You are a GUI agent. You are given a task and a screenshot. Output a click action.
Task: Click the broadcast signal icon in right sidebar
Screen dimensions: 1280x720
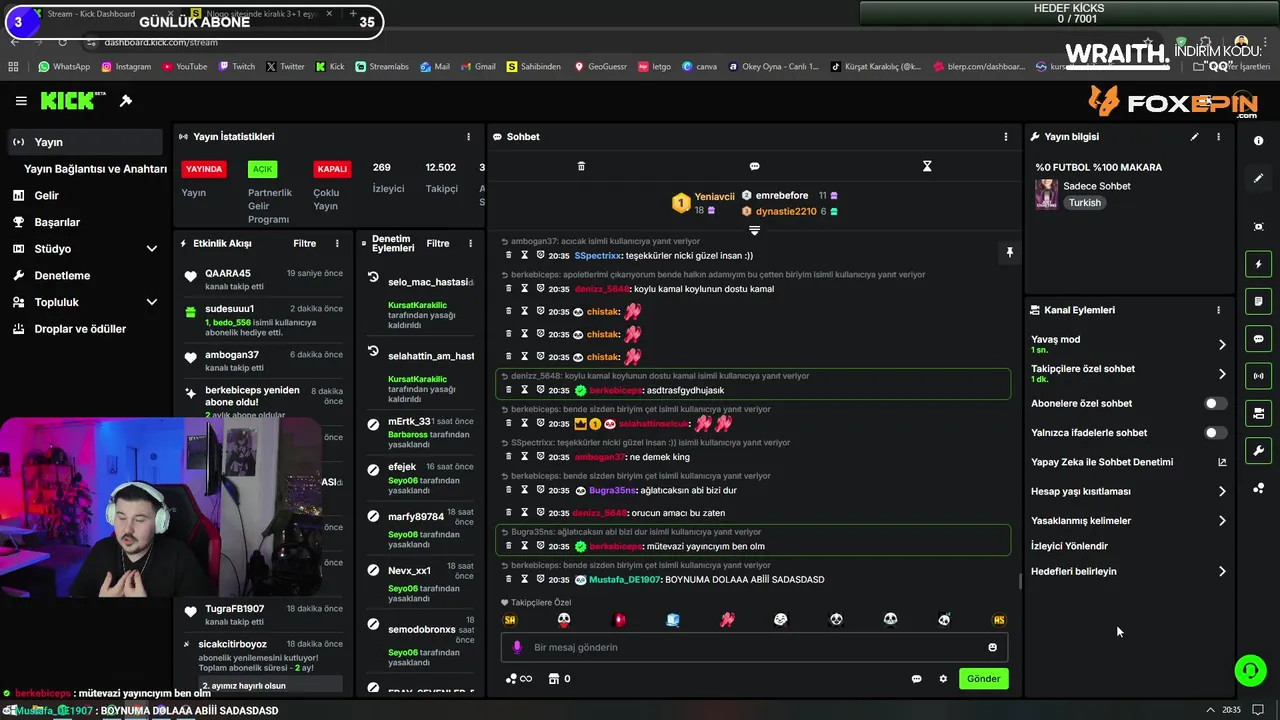pos(1258,376)
